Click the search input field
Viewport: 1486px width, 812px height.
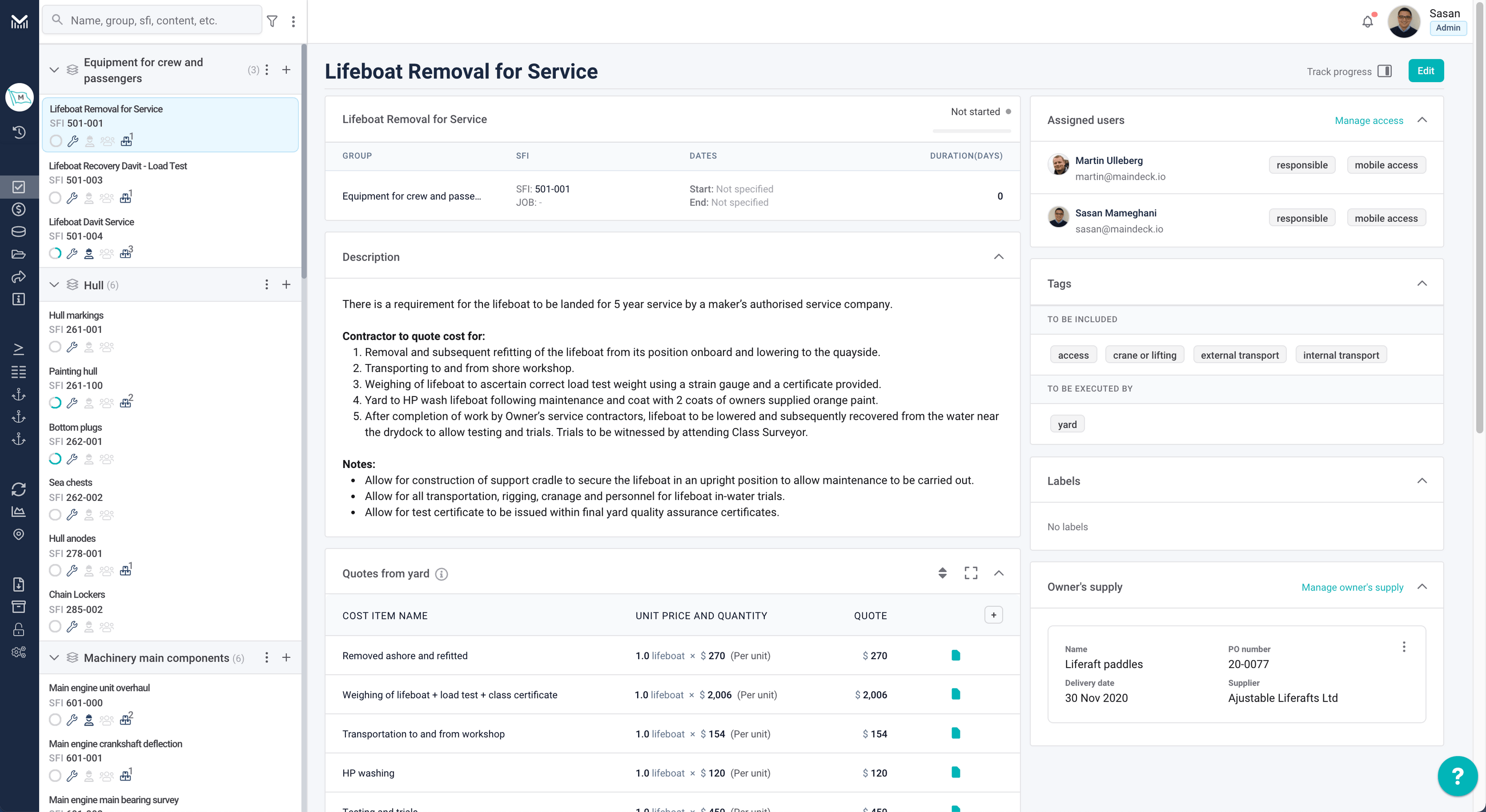[x=153, y=21]
